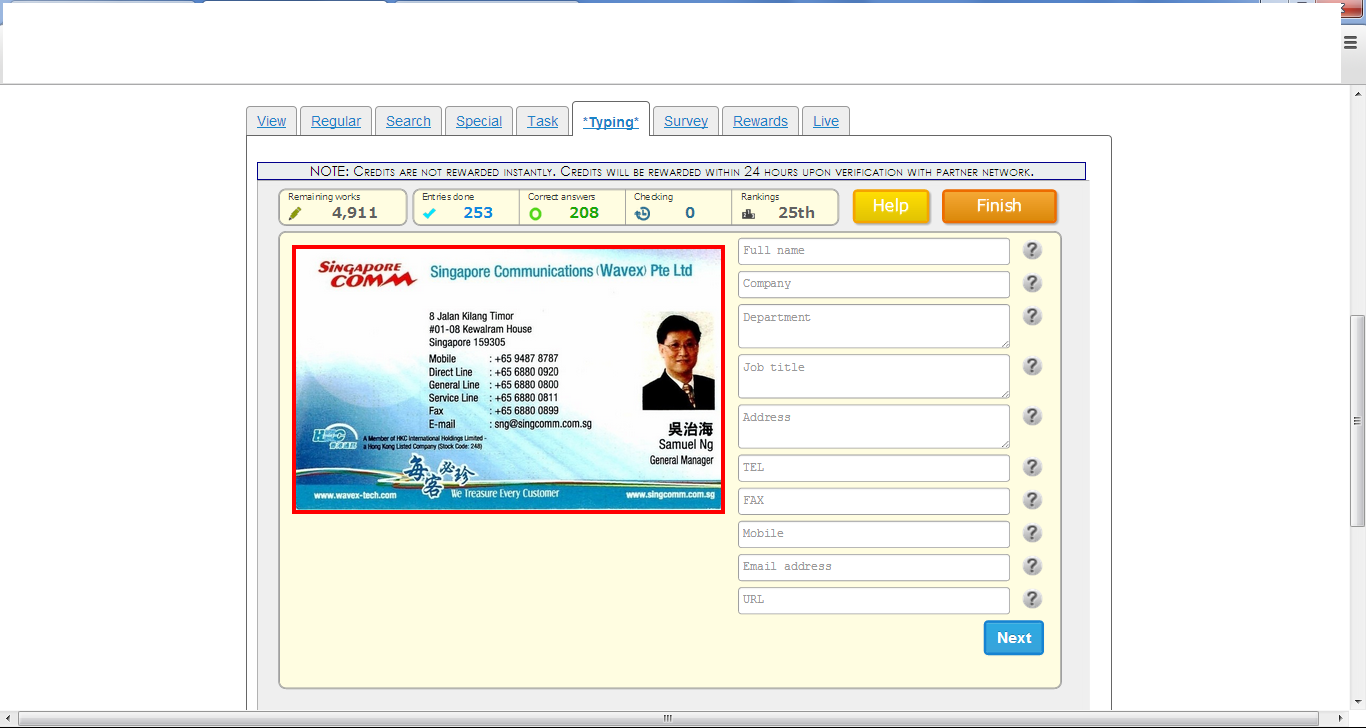Focus the Company input field
The height and width of the screenshot is (728, 1366).
874,284
